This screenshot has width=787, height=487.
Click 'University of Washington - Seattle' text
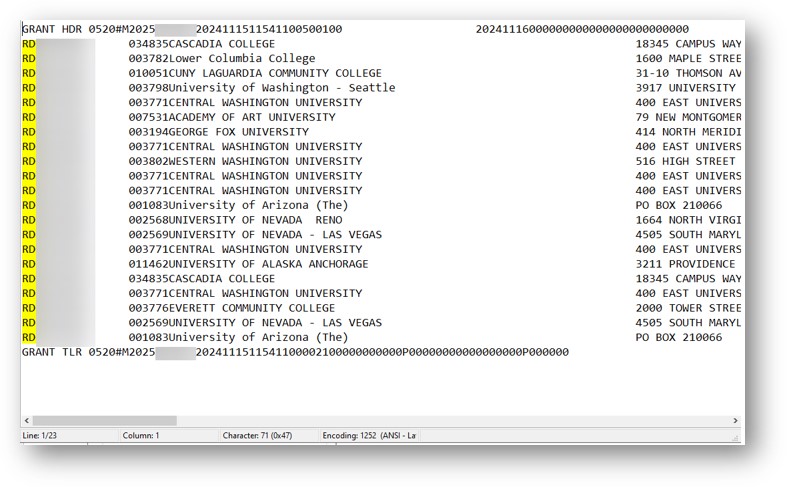(x=282, y=88)
